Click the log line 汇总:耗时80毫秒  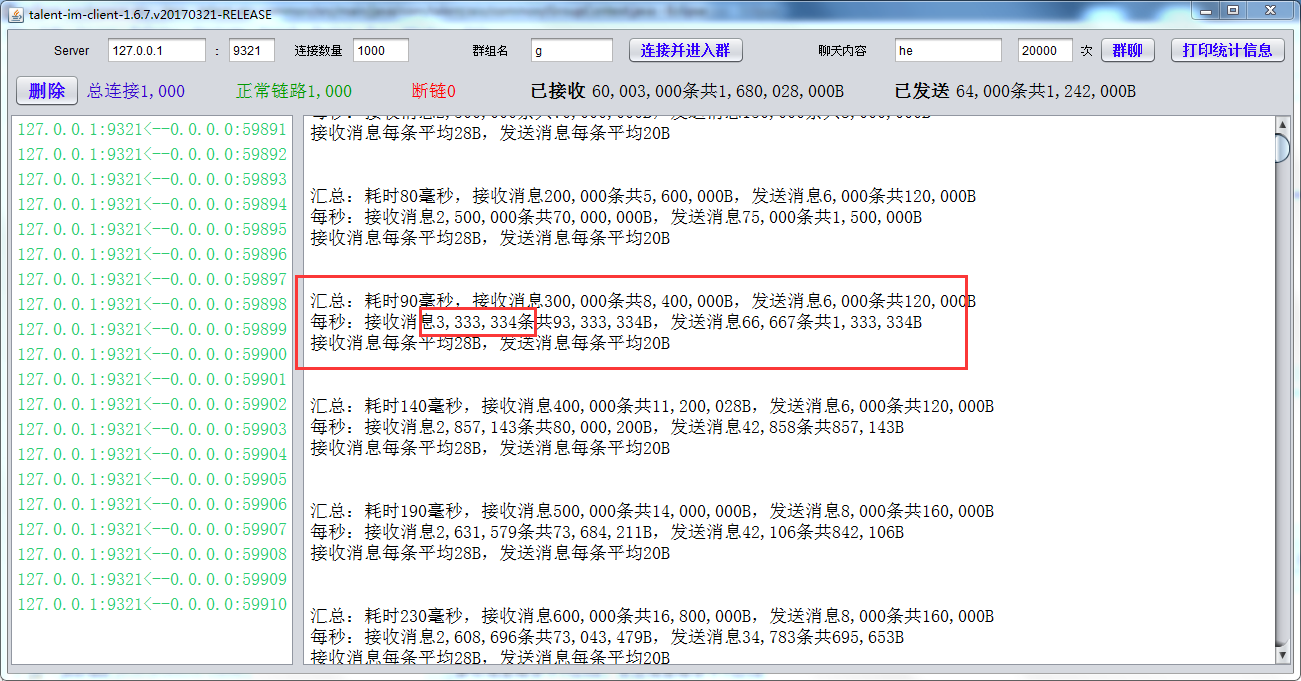tap(643, 196)
